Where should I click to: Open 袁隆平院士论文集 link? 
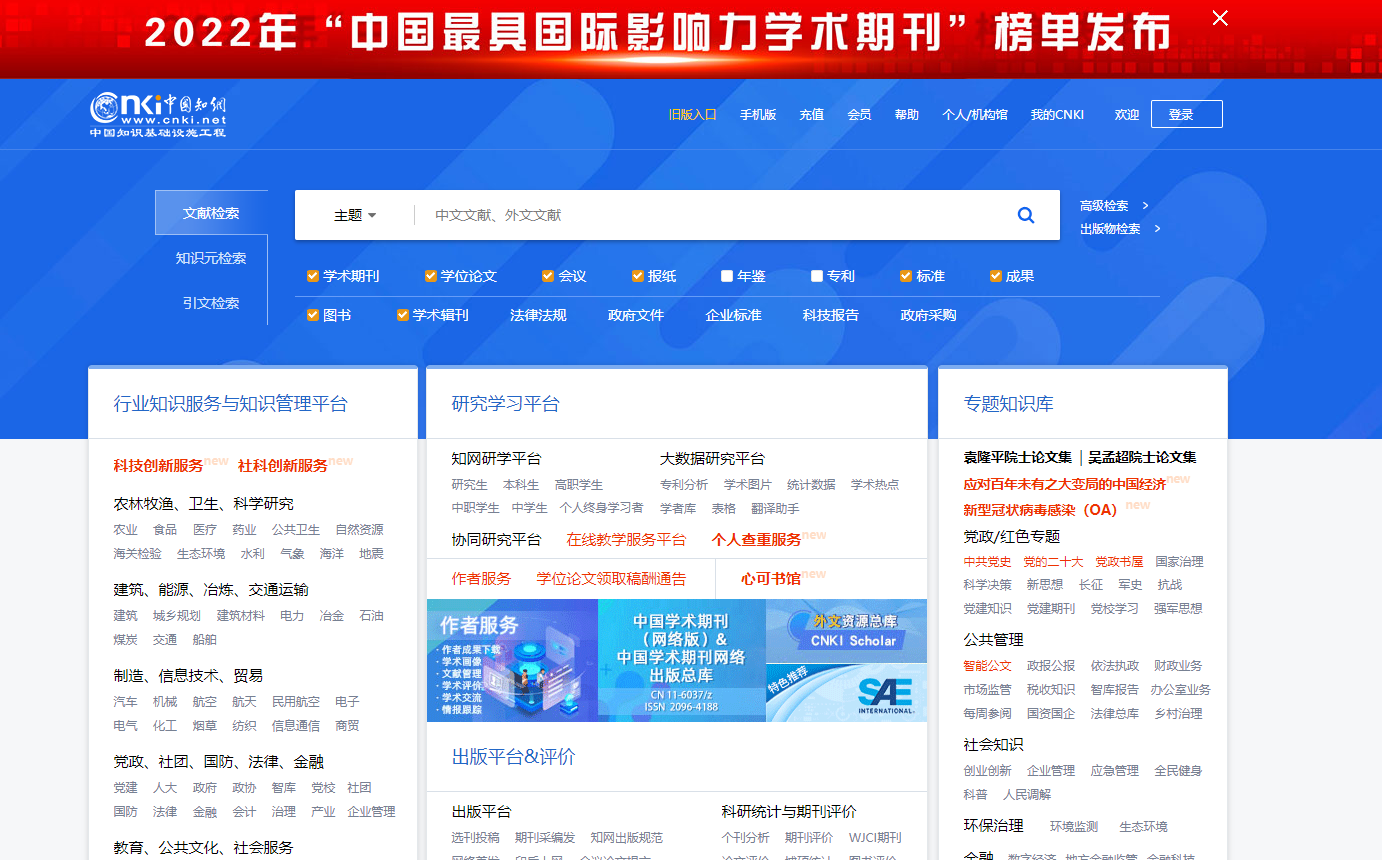(1017, 458)
